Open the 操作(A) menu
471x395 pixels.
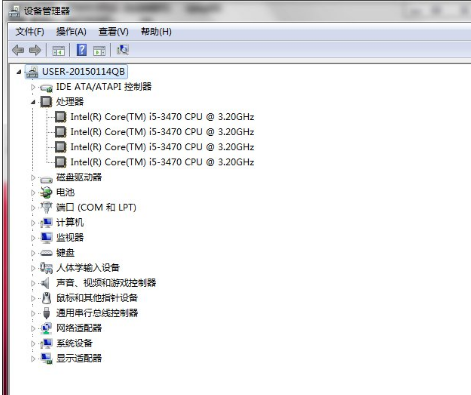pyautogui.click(x=71, y=32)
